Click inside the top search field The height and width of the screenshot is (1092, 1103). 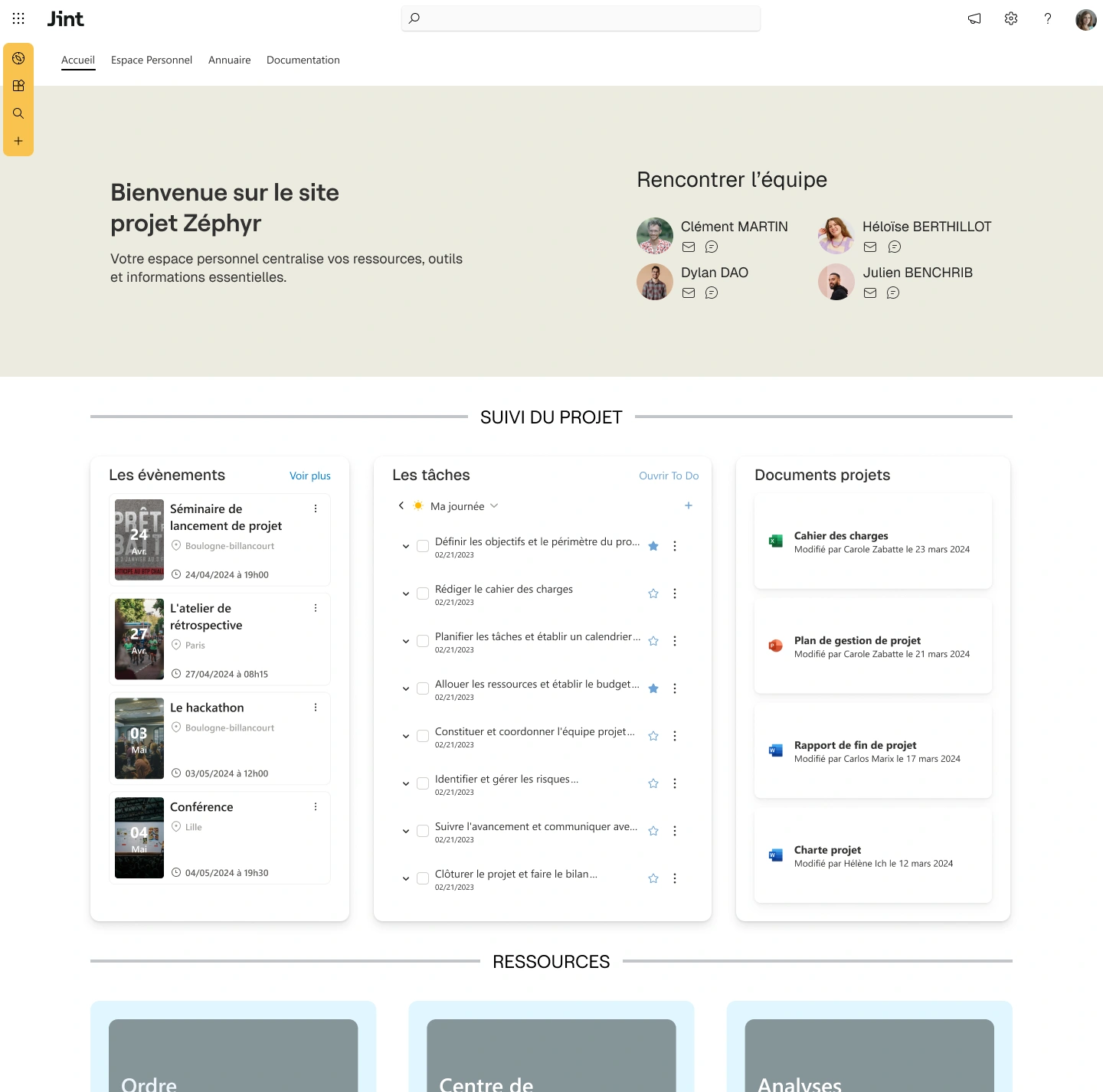point(580,18)
